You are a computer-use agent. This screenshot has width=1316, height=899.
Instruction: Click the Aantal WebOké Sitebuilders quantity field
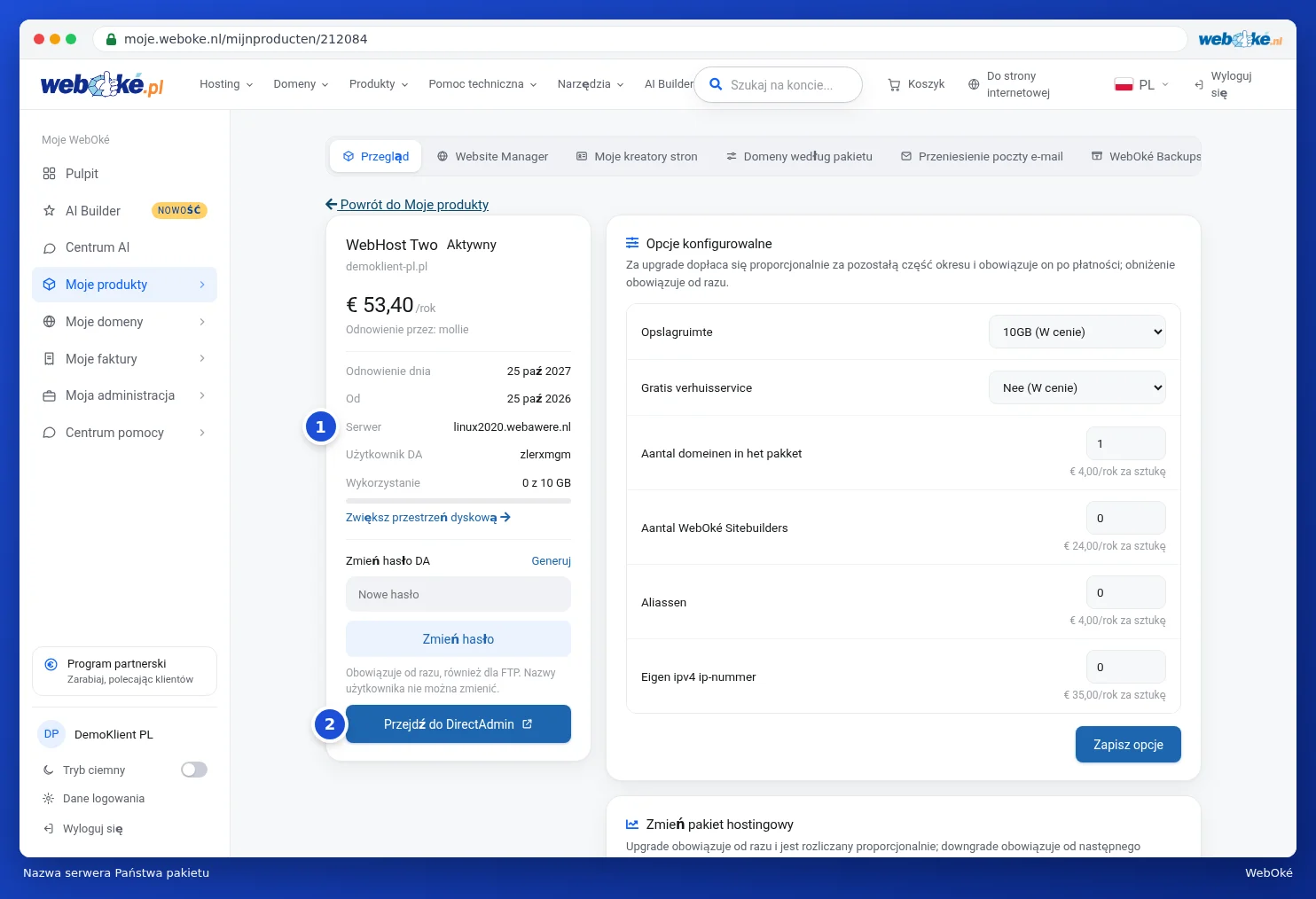[x=1126, y=518]
